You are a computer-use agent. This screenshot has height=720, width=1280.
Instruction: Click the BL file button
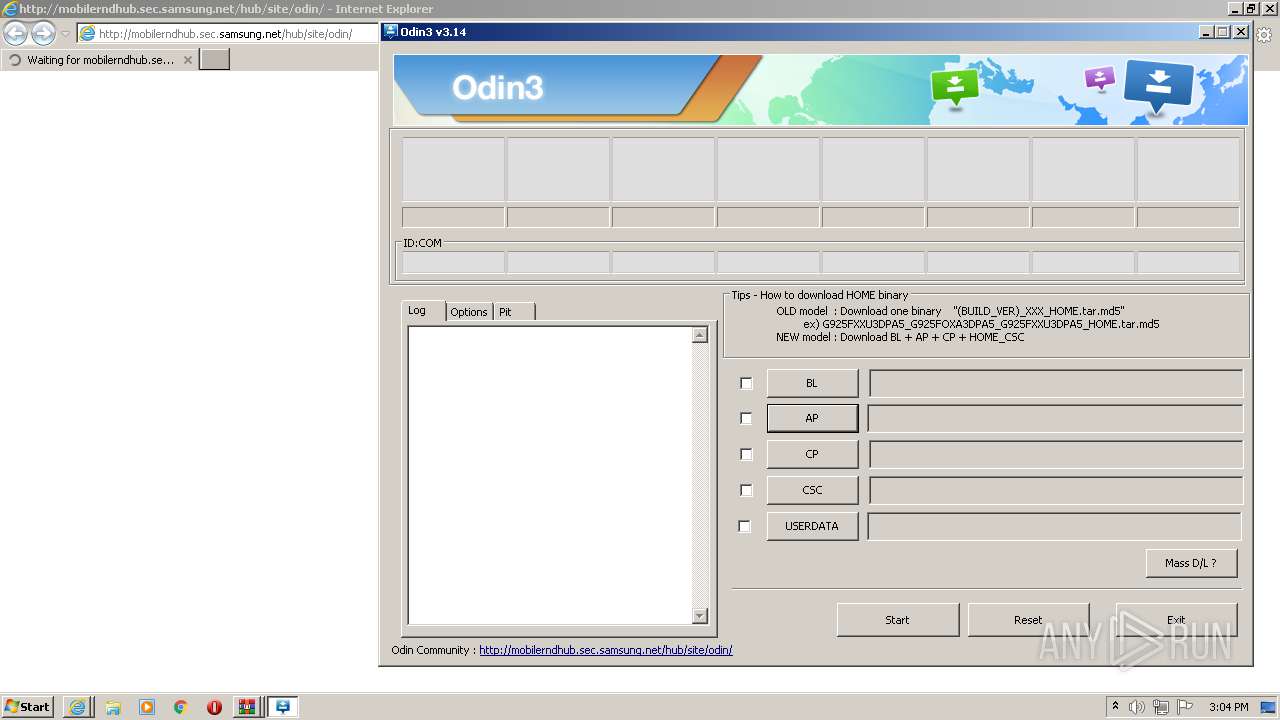pos(812,383)
